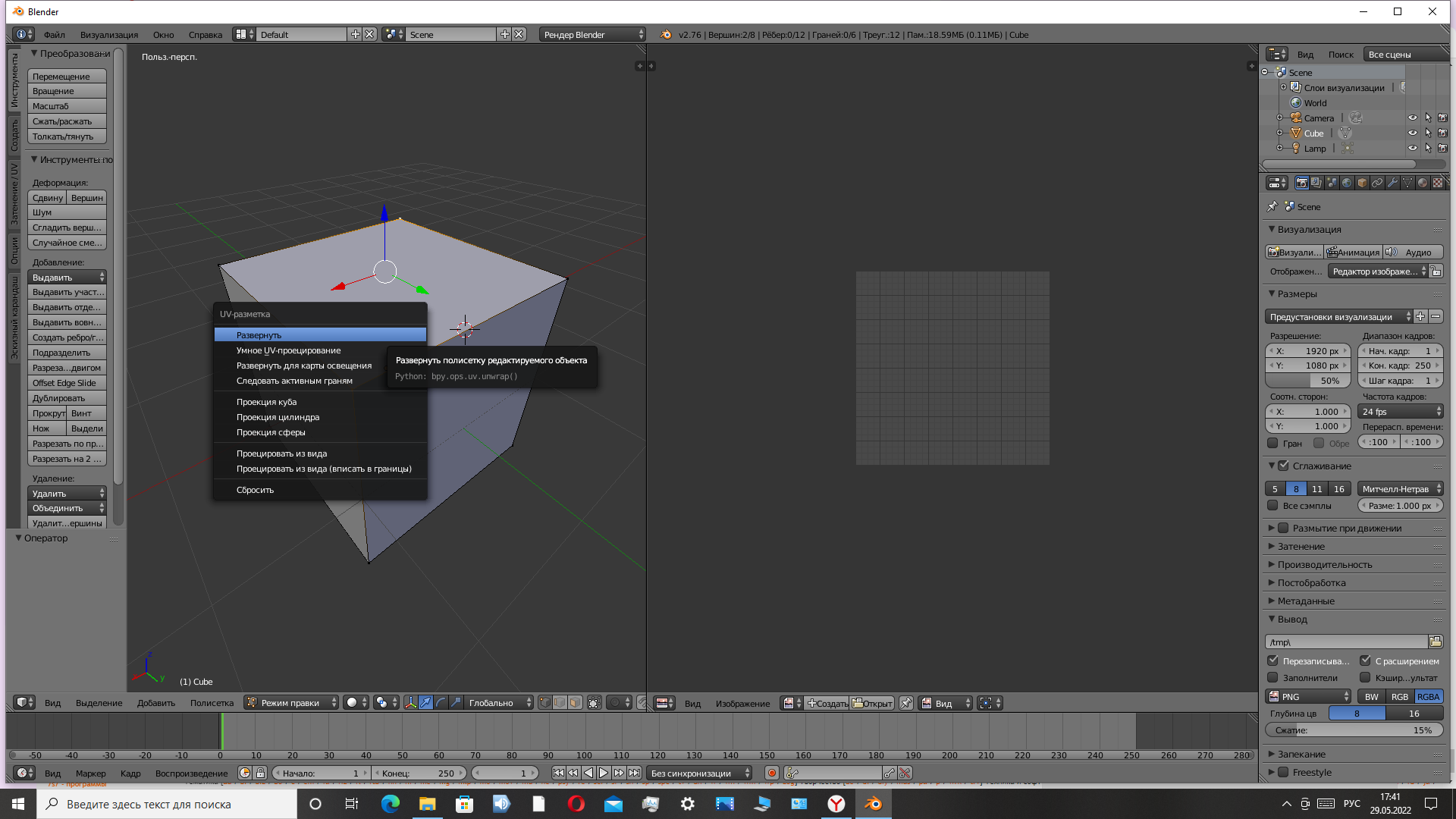Toggle the Перезаписывать overwrite checkbox
The width and height of the screenshot is (1456, 819).
point(1272,661)
